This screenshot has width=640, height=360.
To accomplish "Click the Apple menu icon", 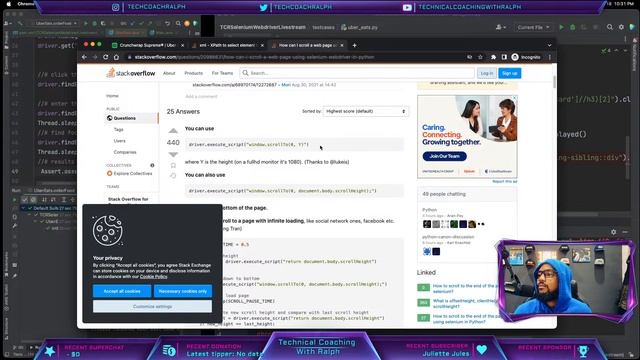I will point(9,4).
